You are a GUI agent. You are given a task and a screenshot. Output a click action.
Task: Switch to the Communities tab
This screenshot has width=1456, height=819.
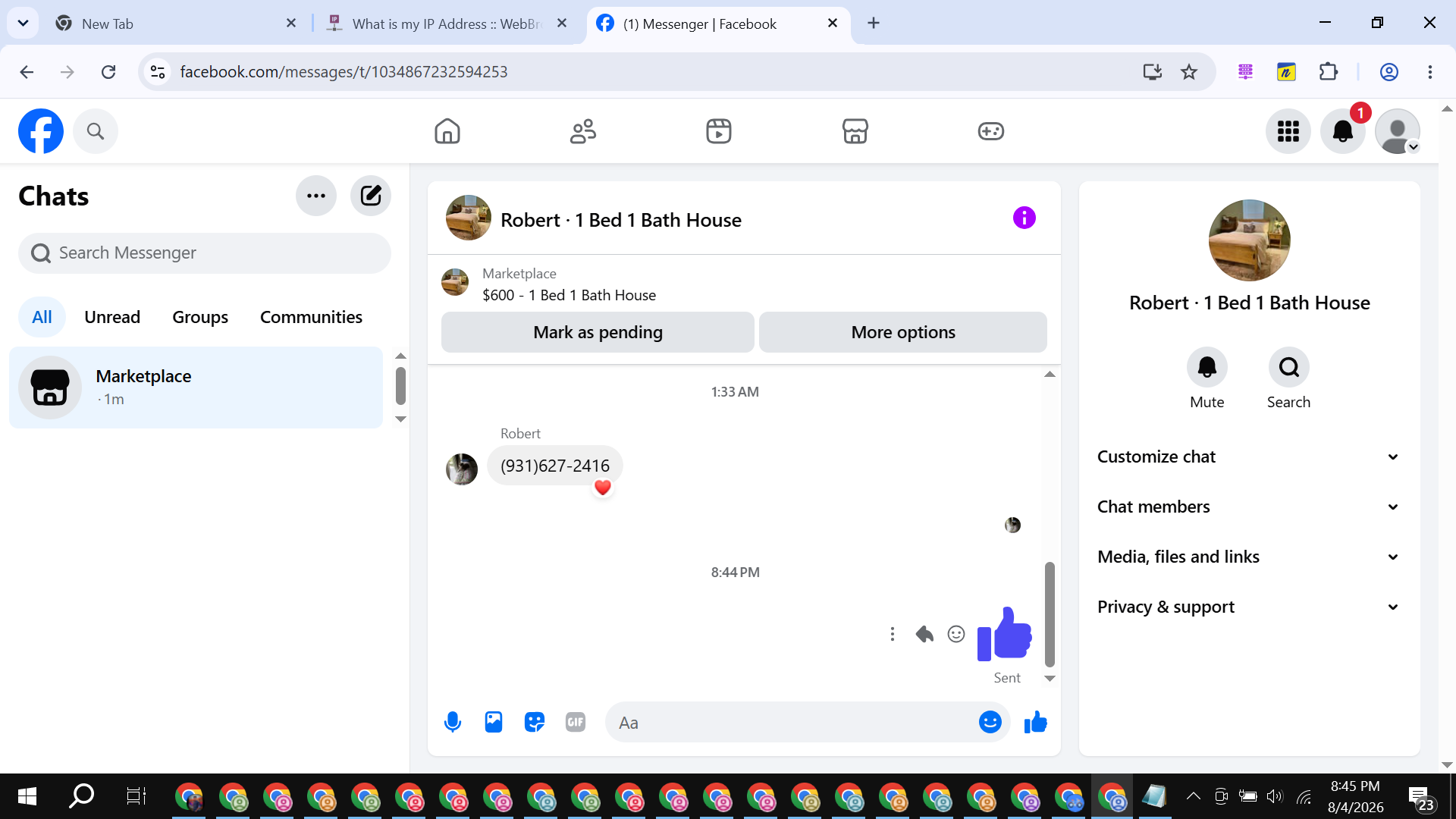click(311, 317)
